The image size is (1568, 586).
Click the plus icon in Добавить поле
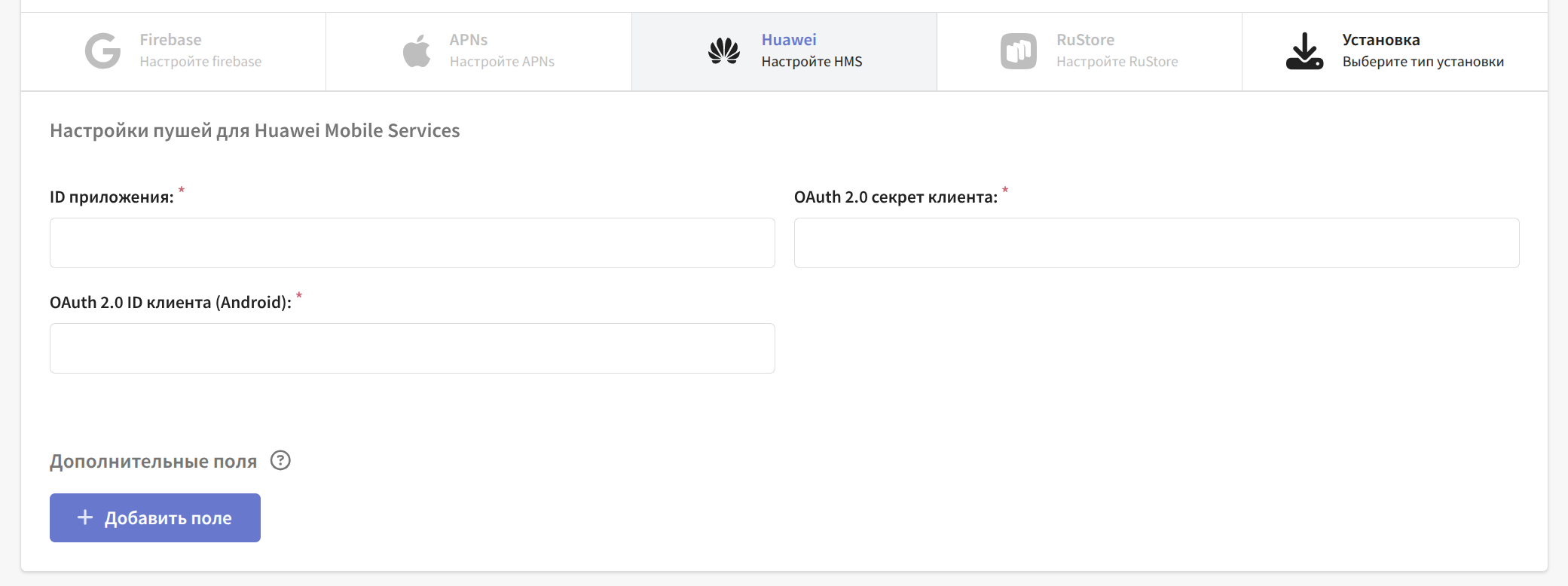point(85,517)
